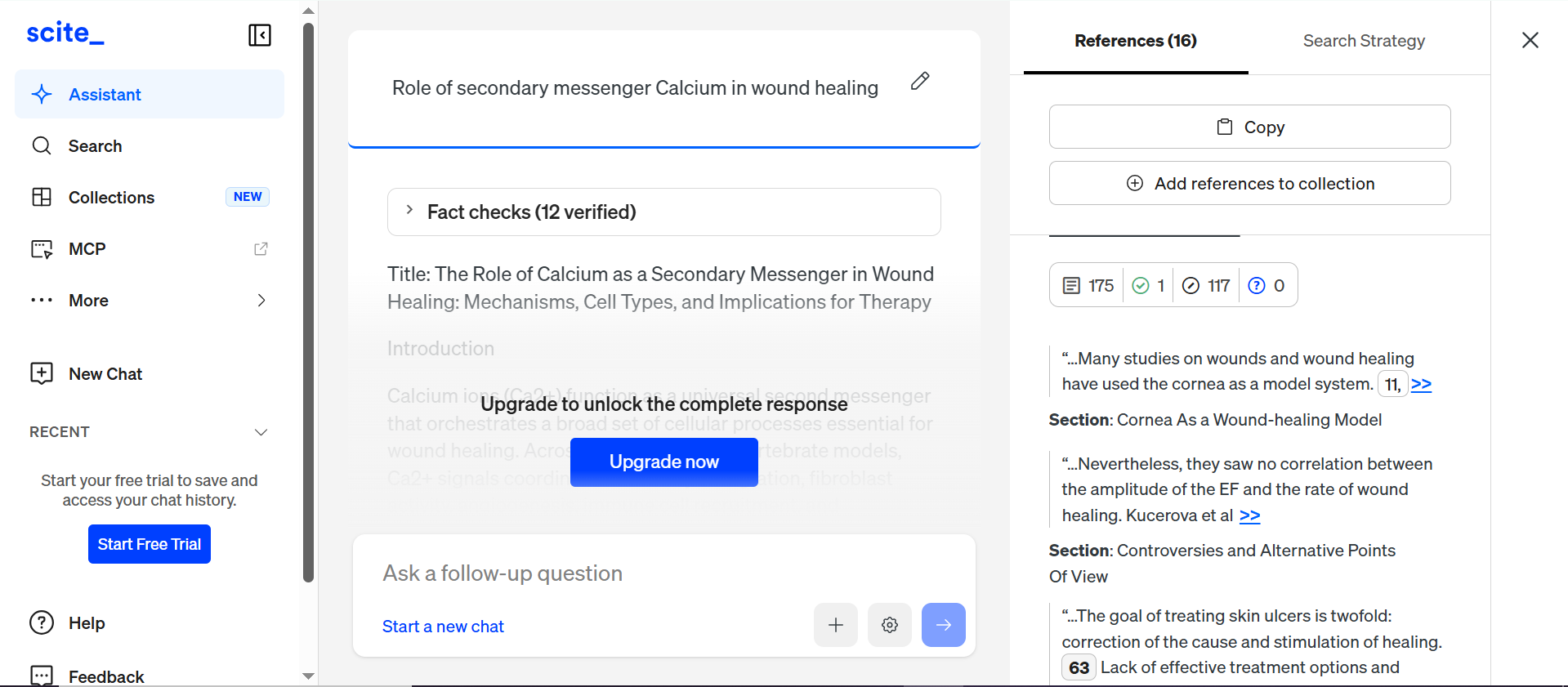Click the Upgrade now button
This screenshot has width=1568, height=687.
[x=664, y=462]
